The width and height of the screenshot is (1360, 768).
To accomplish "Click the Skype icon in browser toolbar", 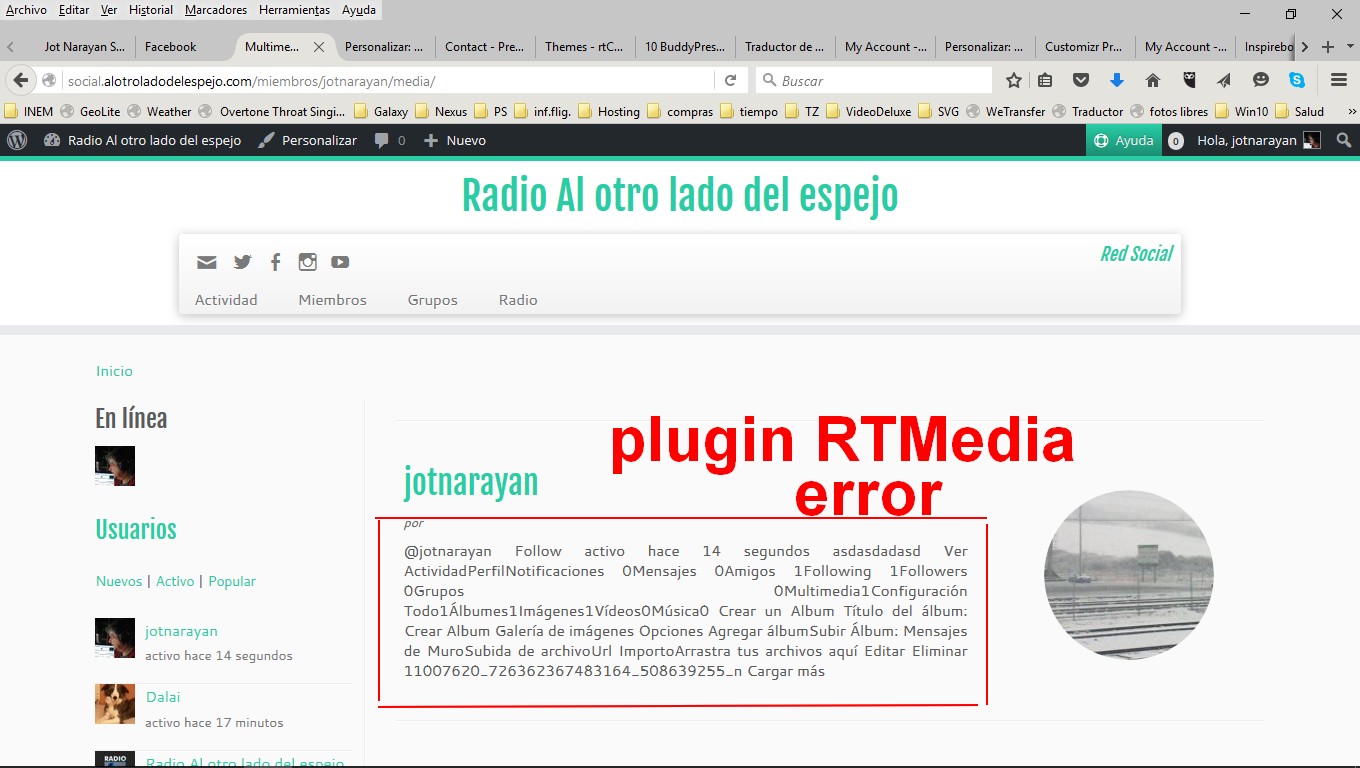I will click(x=1297, y=80).
